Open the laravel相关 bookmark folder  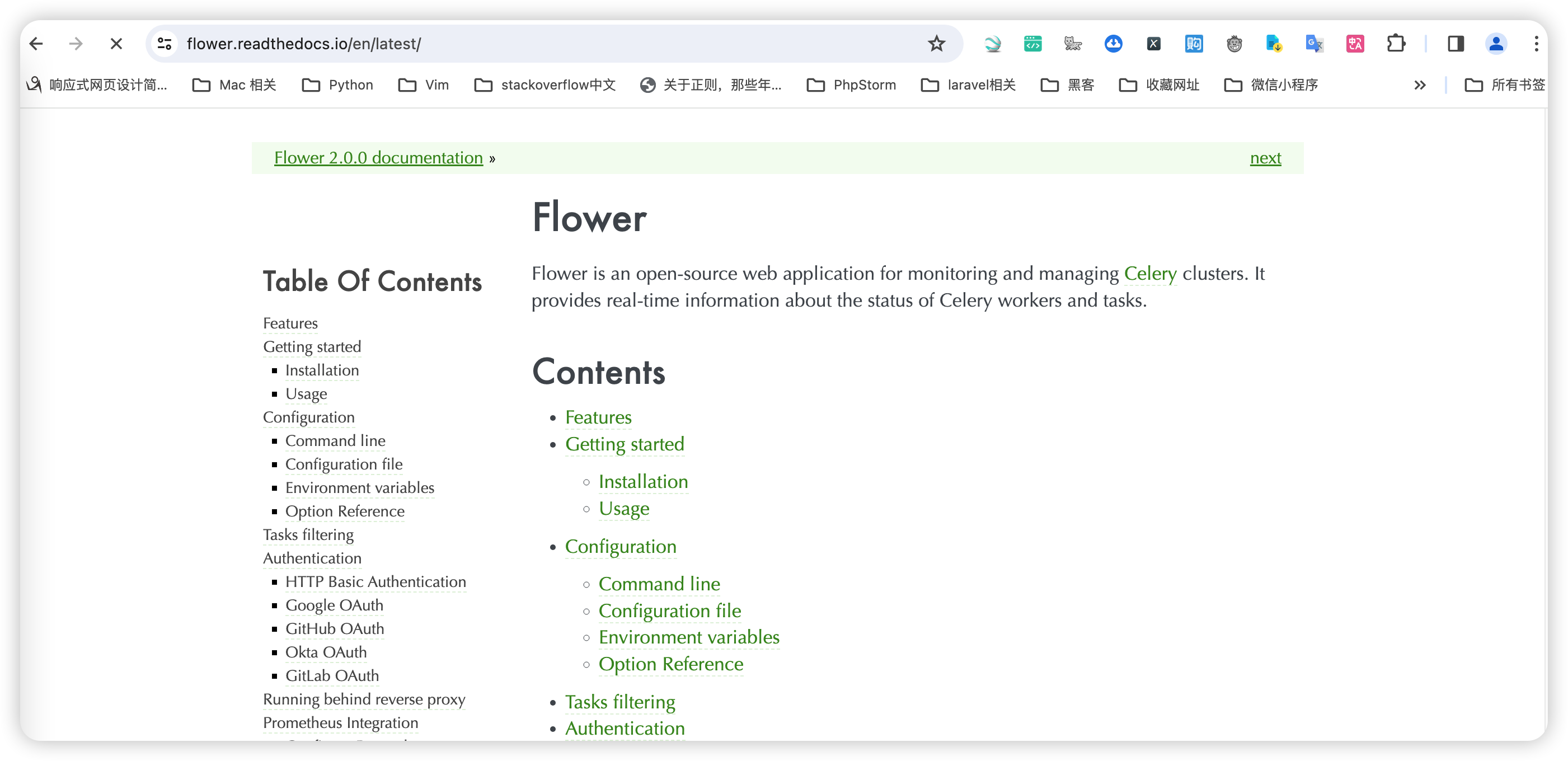pyautogui.click(x=969, y=85)
